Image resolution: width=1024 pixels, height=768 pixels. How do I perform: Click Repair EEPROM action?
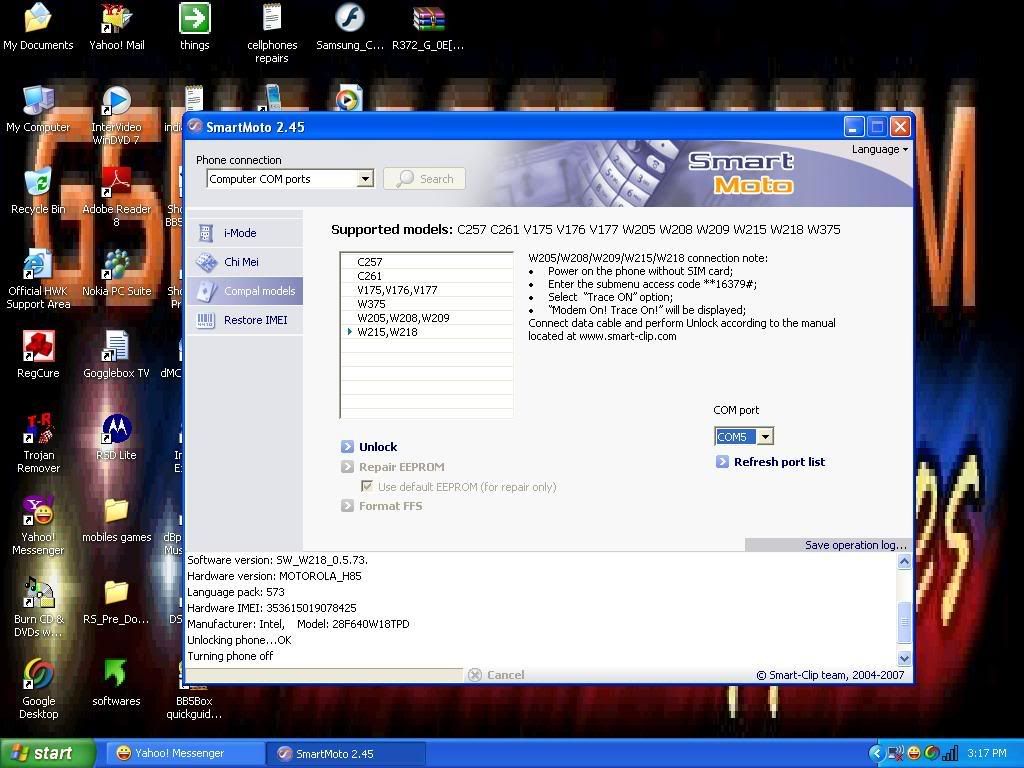click(401, 467)
